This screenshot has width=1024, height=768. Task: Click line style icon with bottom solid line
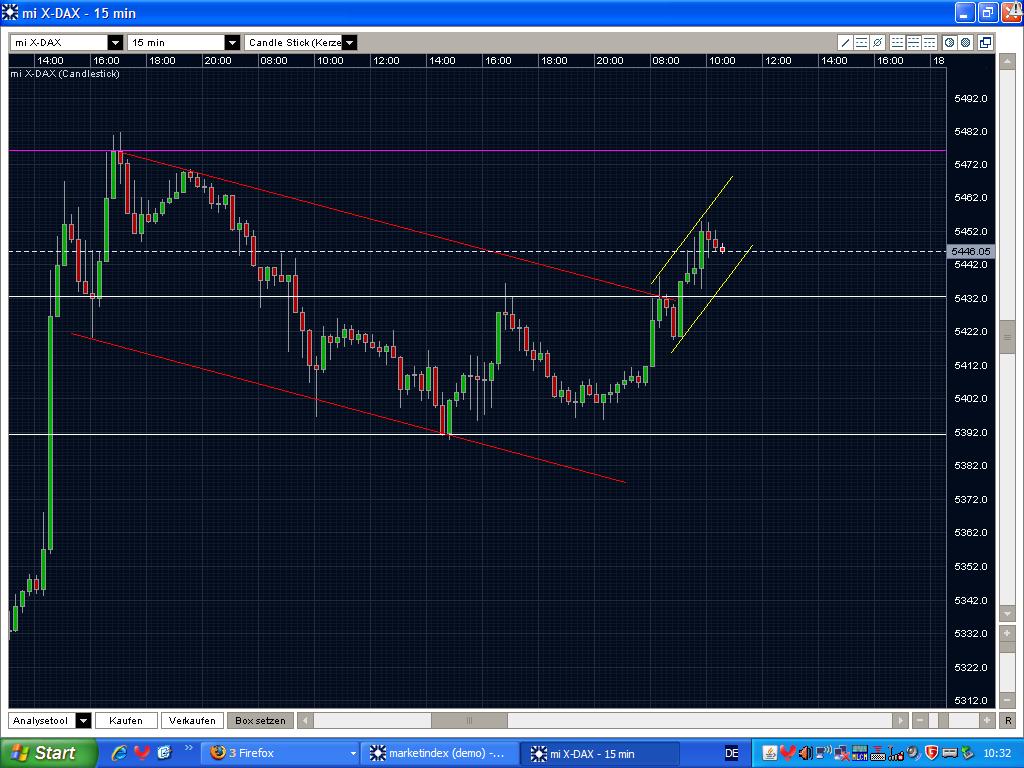click(898, 42)
